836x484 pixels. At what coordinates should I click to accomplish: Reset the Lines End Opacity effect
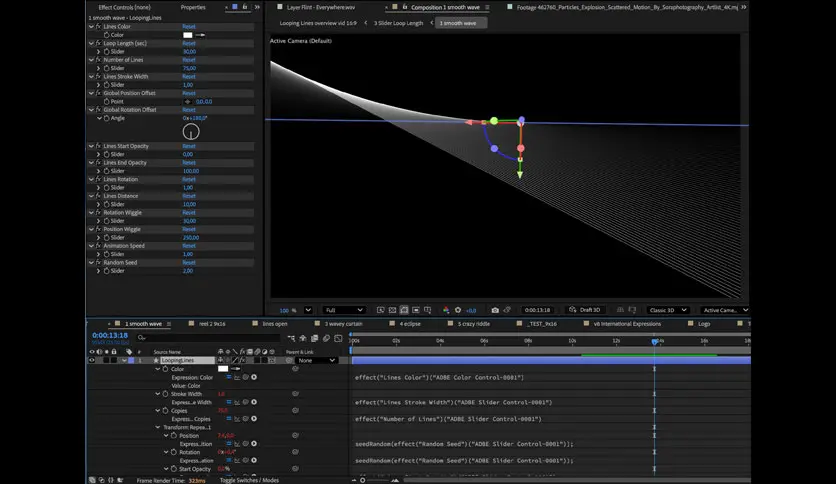pos(189,163)
